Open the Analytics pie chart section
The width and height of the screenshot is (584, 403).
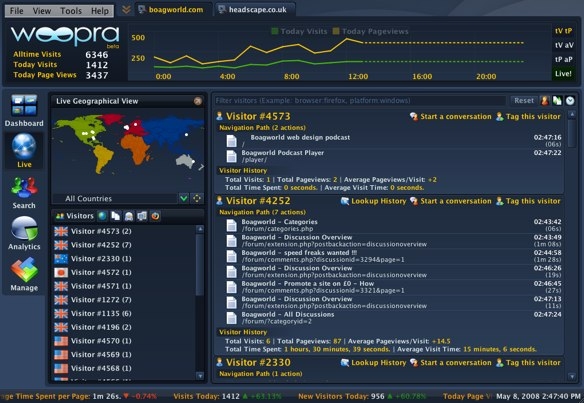24,229
